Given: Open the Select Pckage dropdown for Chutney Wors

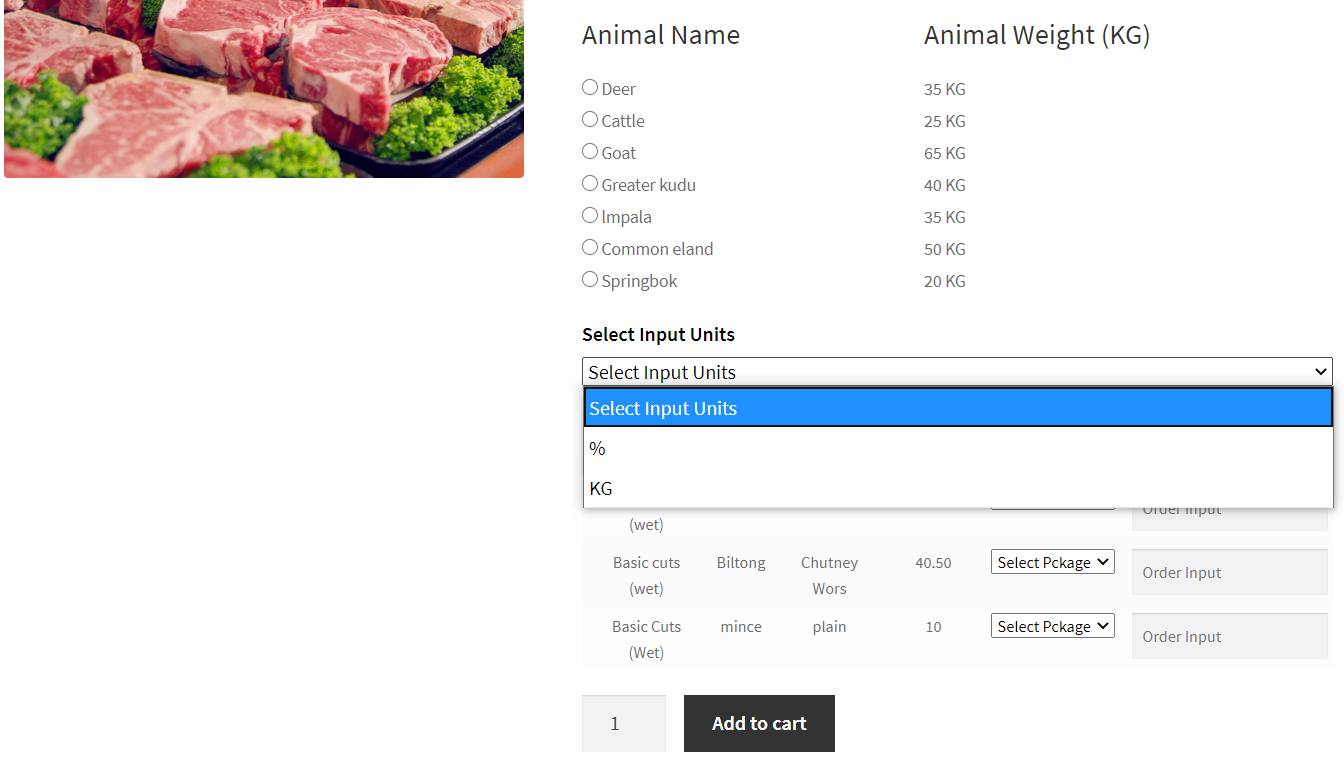Looking at the screenshot, I should point(1052,561).
